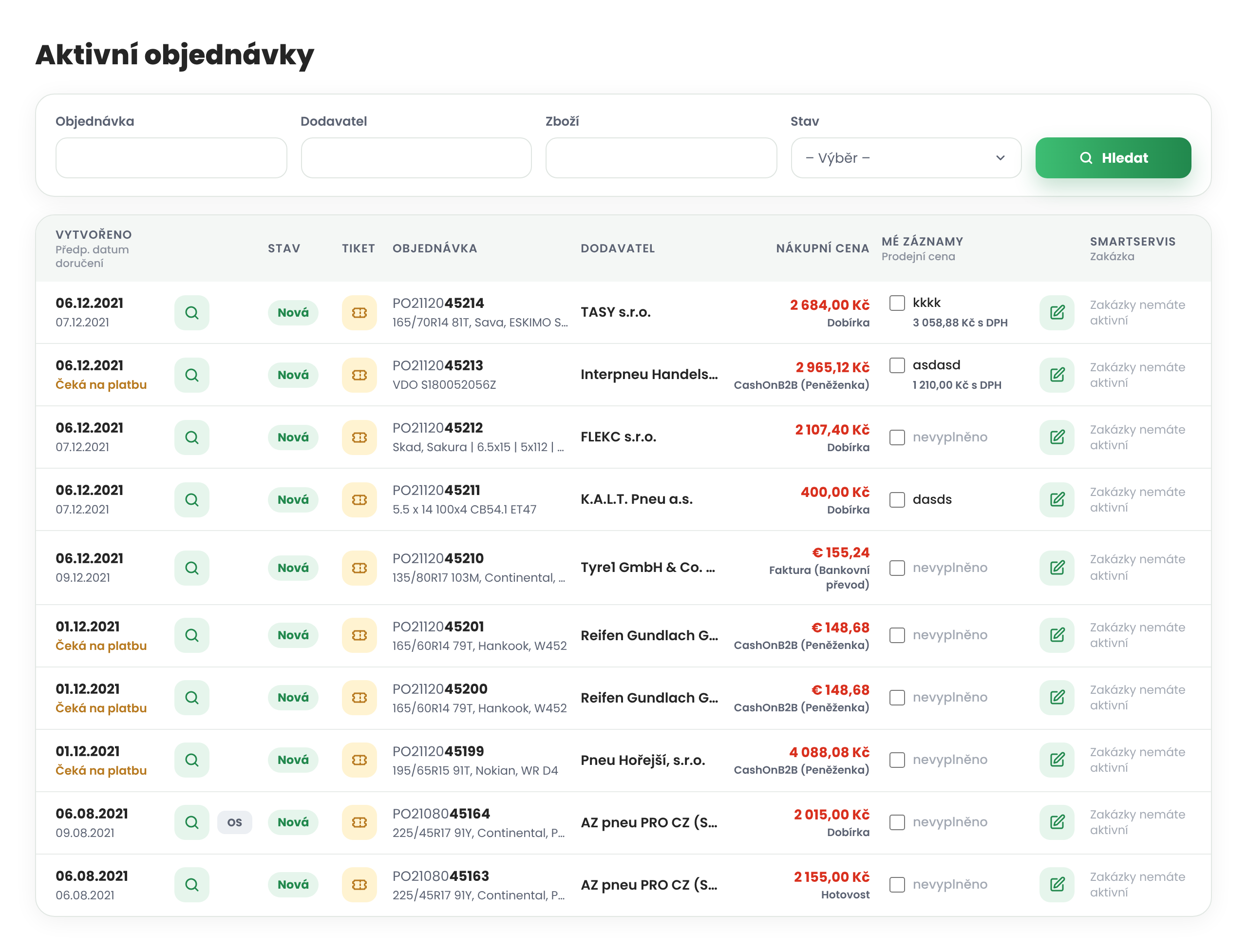Viewport: 1247px width, 952px height.
Task: Focus the Objednávka filter field
Action: click(171, 157)
